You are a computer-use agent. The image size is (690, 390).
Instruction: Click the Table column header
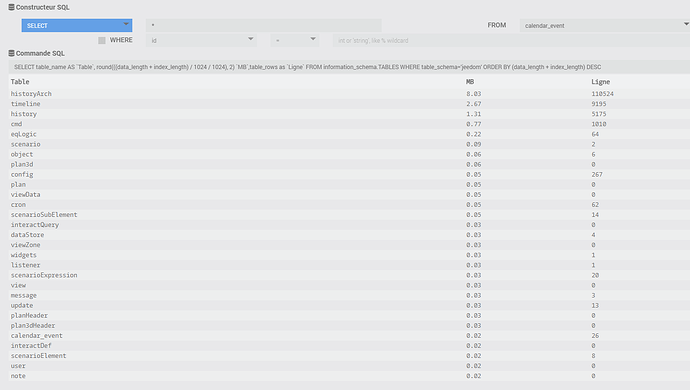pos(20,82)
